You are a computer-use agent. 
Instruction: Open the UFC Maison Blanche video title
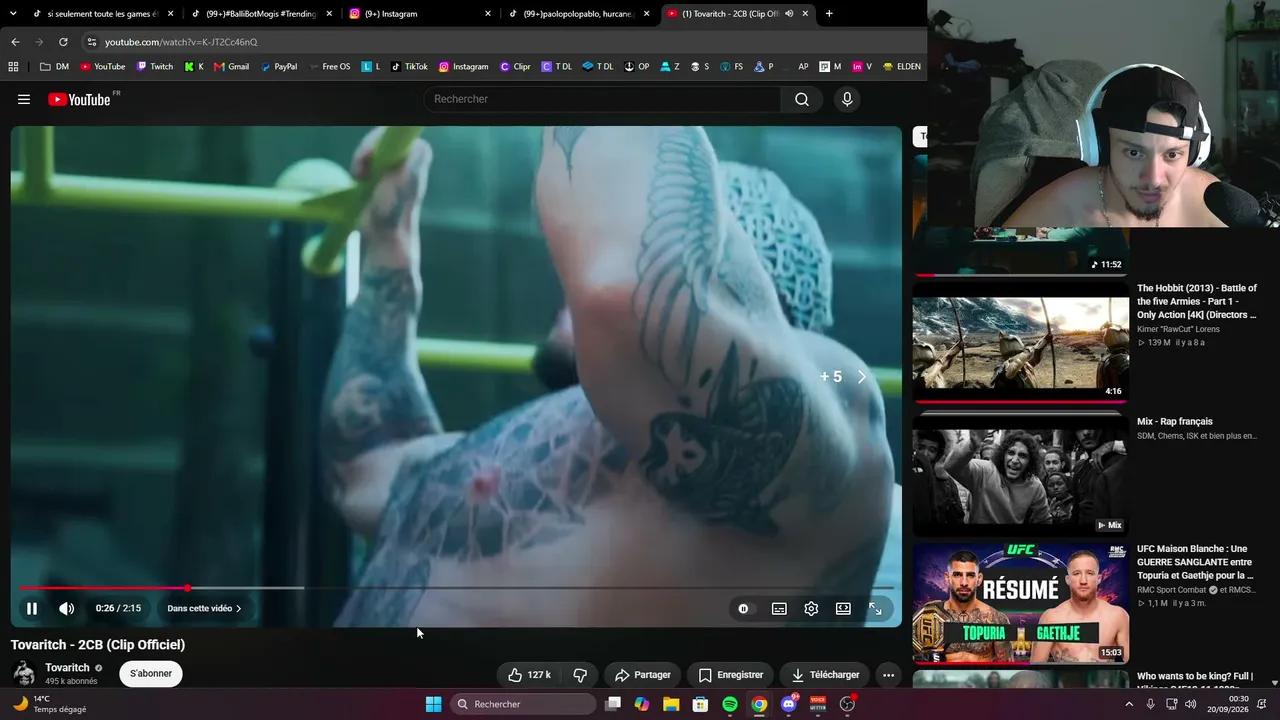click(x=1197, y=562)
